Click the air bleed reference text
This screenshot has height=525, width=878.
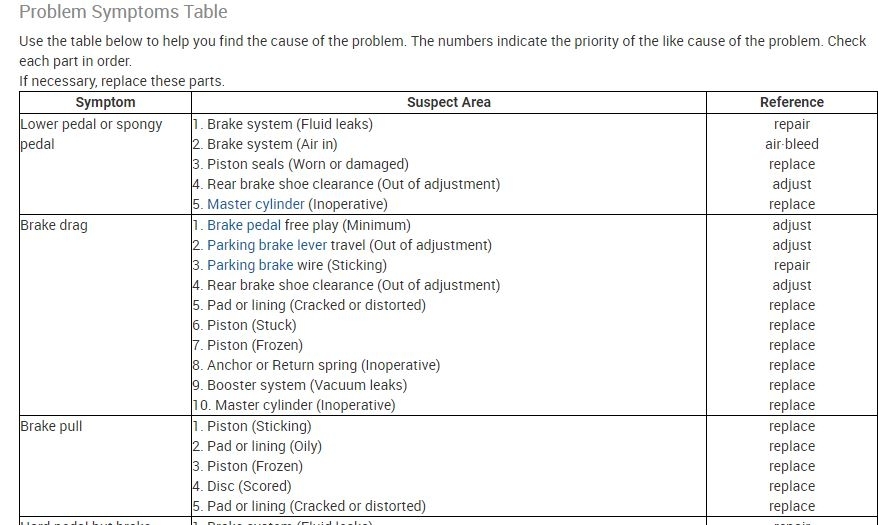pyautogui.click(x=791, y=144)
